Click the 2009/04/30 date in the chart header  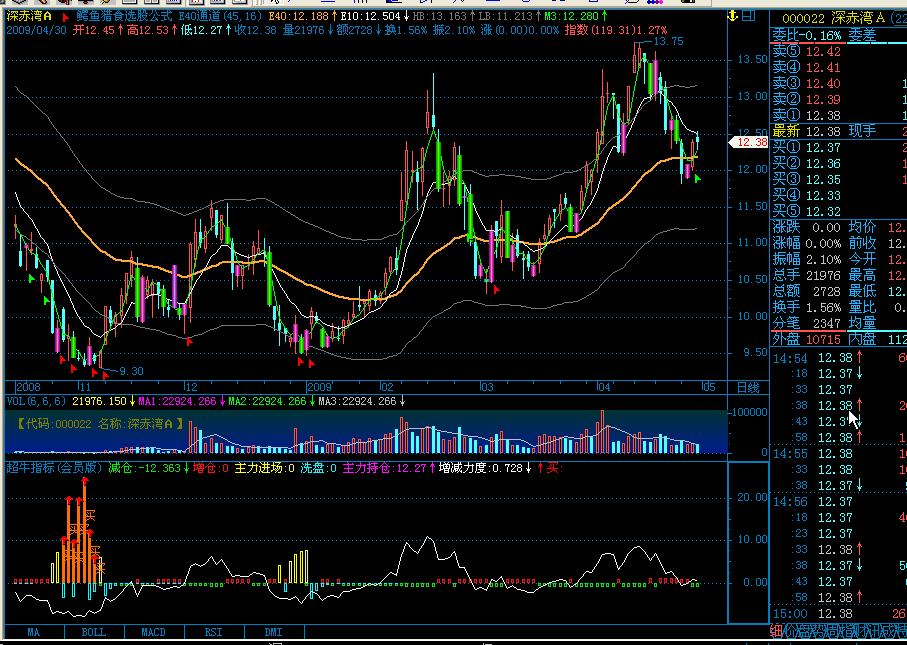[x=36, y=30]
